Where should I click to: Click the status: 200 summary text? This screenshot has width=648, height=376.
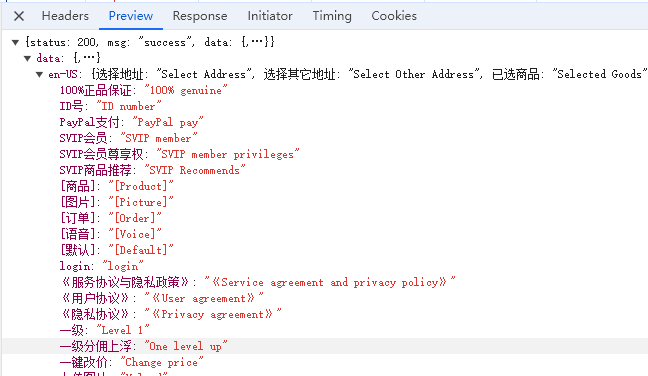coord(63,42)
